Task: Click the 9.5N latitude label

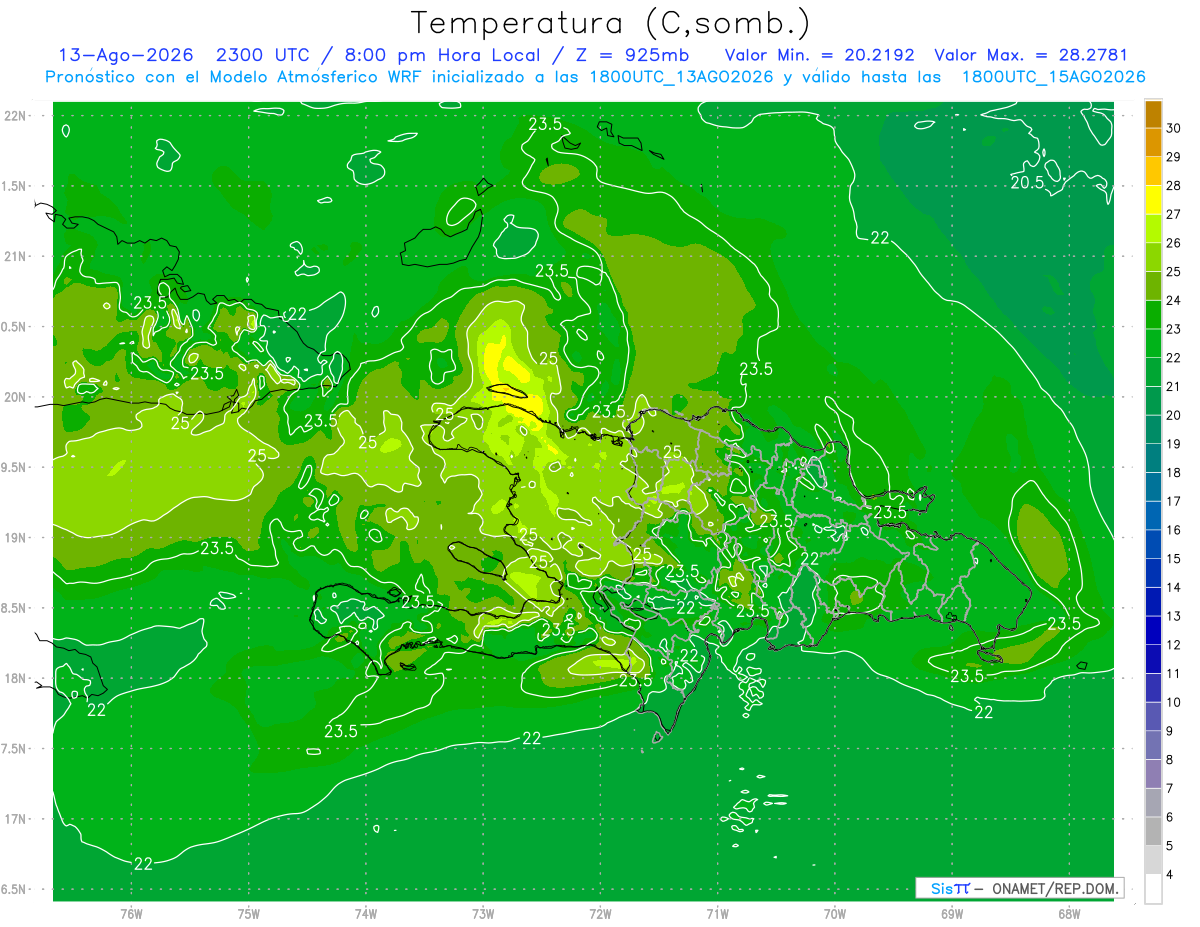Action: (x=15, y=467)
